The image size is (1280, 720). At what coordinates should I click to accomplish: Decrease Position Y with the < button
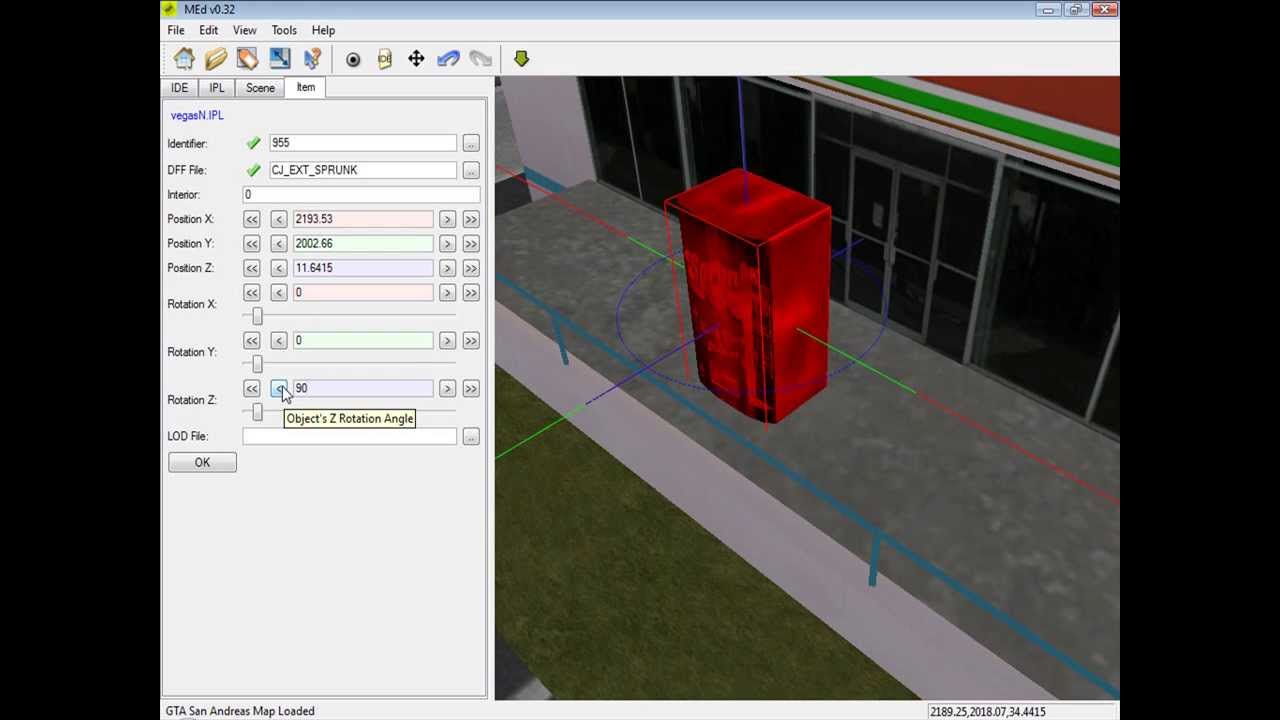click(x=278, y=243)
